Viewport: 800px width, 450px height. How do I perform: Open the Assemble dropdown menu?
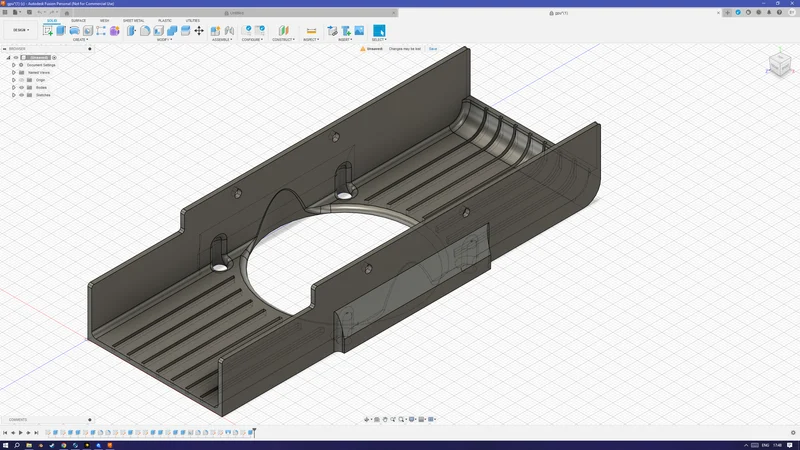[222, 40]
